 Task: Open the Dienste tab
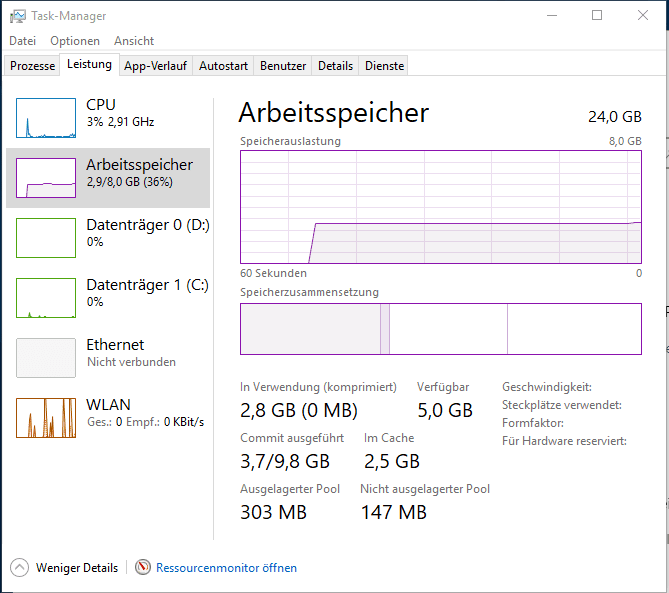point(385,66)
